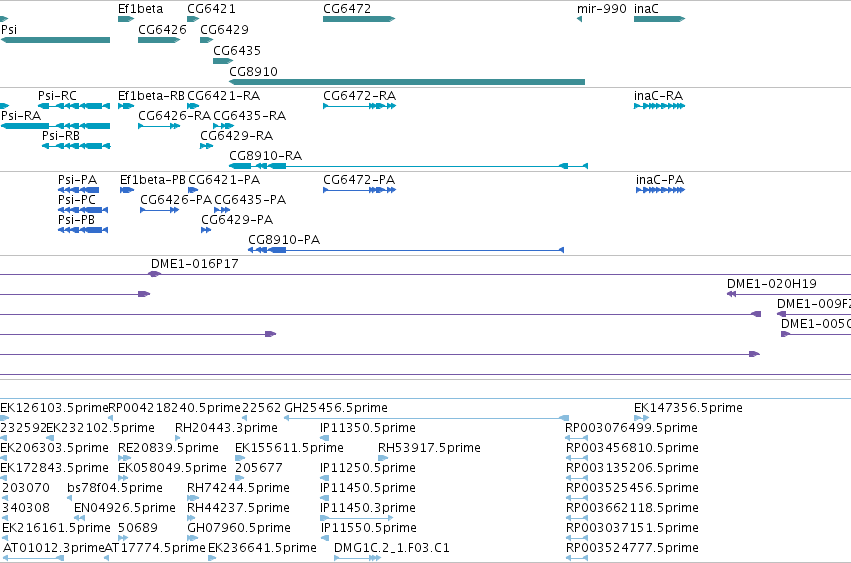Click the IP11450.5prime EST label
851x563 pixels.
click(x=368, y=488)
